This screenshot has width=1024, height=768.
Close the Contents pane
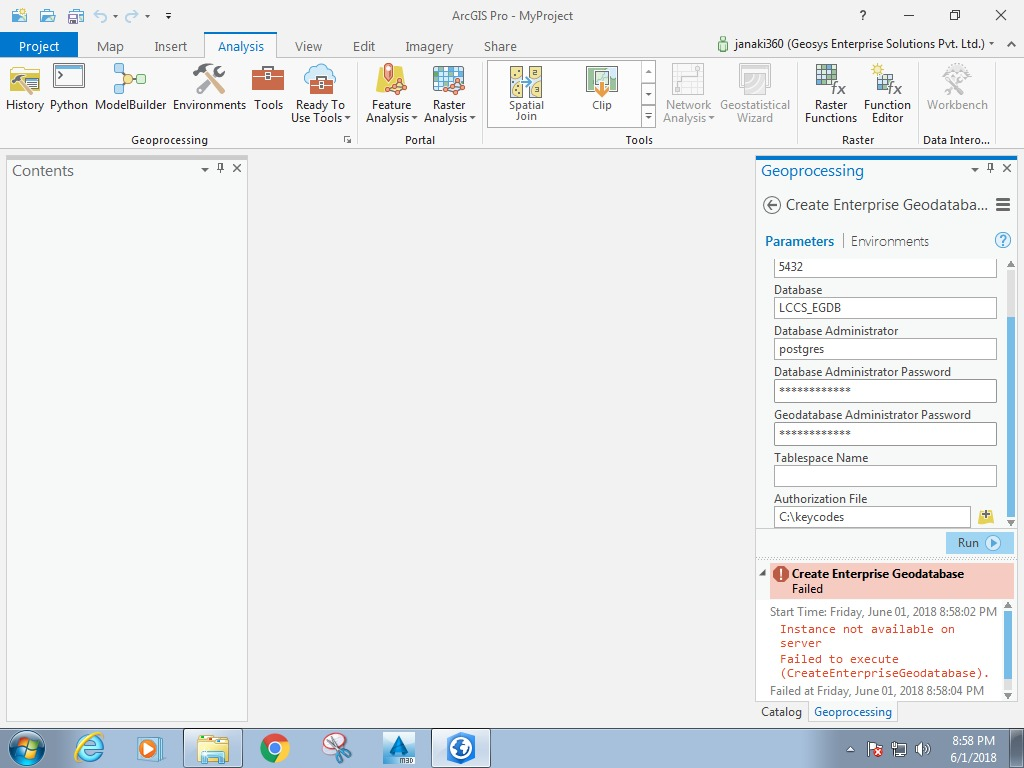tap(237, 168)
